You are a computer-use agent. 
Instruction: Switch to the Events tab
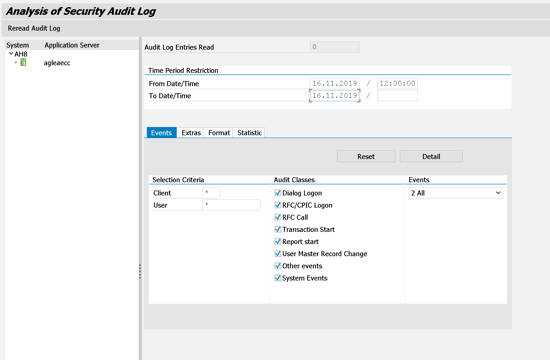coord(161,133)
